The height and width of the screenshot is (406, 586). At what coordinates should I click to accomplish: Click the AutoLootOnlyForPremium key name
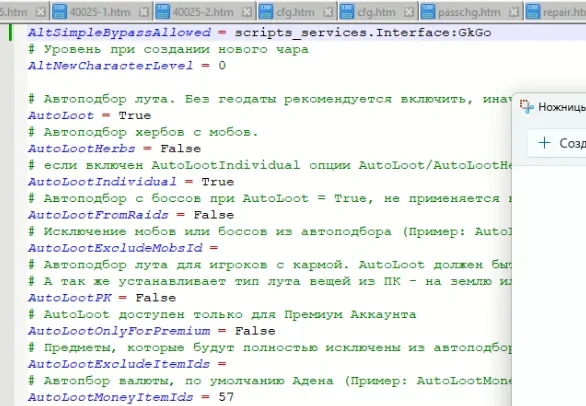click(119, 331)
